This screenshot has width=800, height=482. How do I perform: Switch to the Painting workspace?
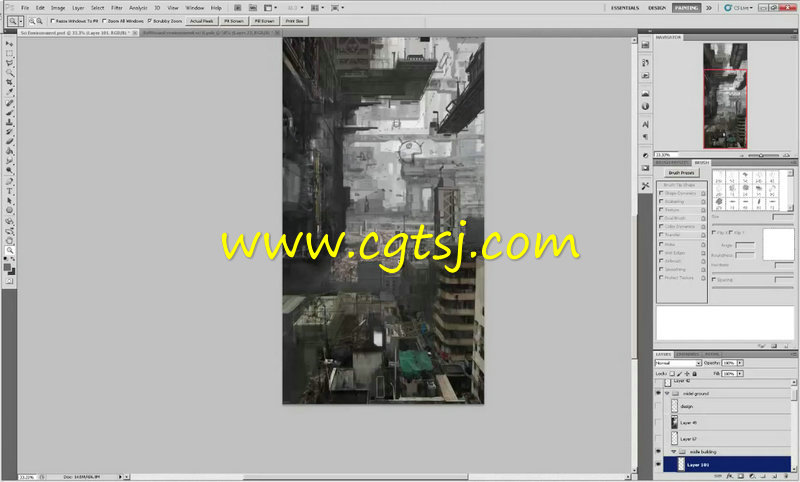(x=686, y=8)
